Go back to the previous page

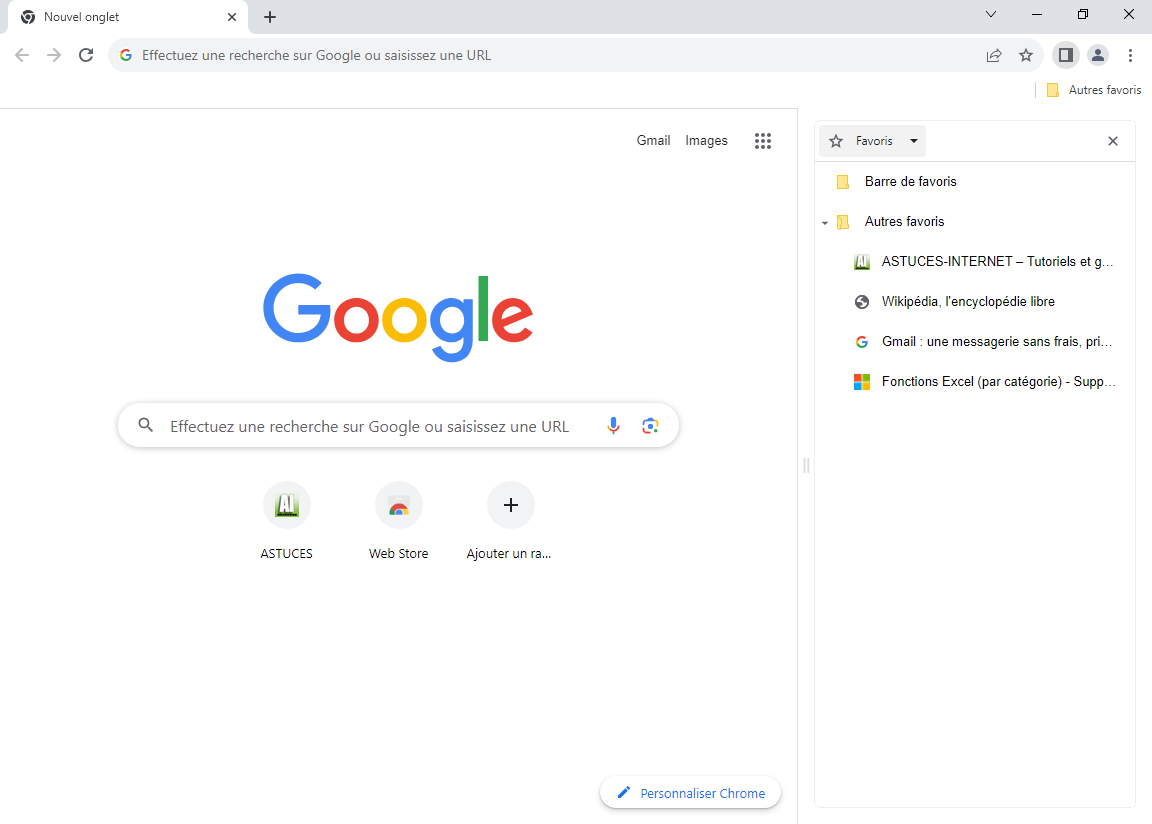tap(22, 55)
